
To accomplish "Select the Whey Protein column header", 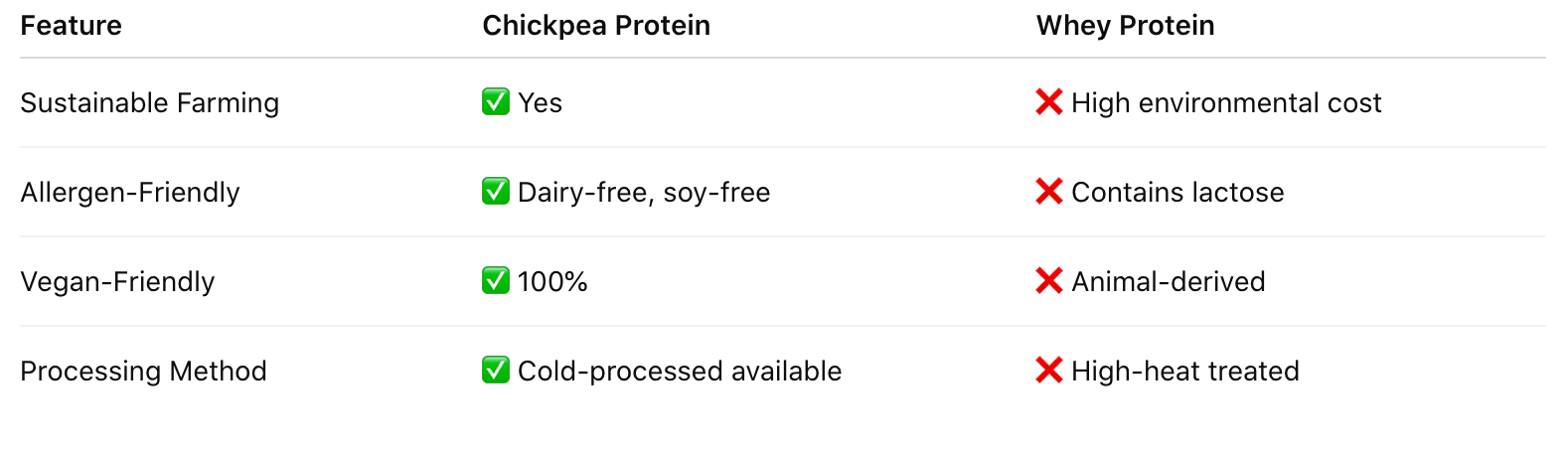I will (x=1125, y=25).
